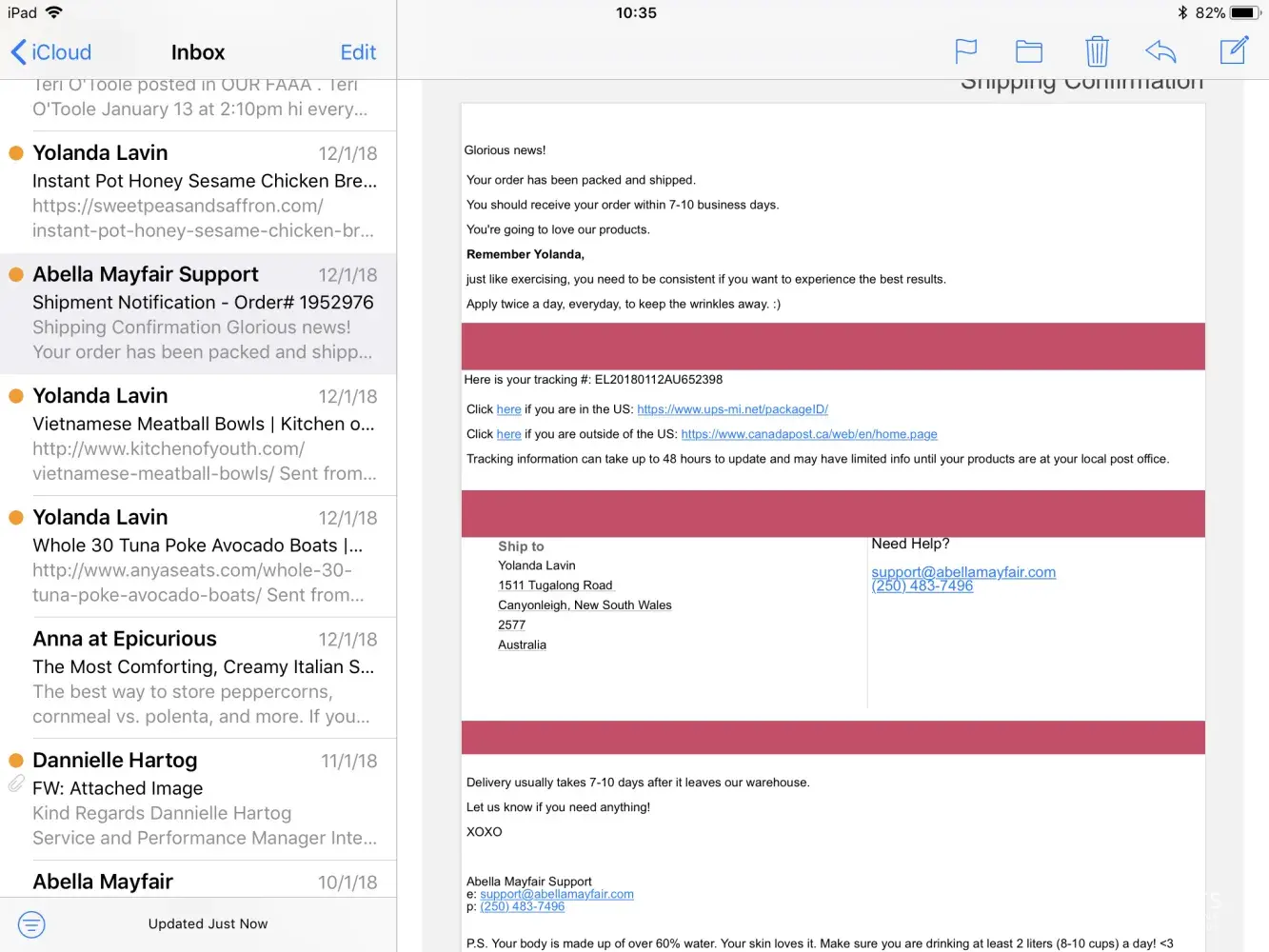The image size is (1269, 952).
Task: Tap the battery indicator in status bar
Action: click(x=1244, y=13)
